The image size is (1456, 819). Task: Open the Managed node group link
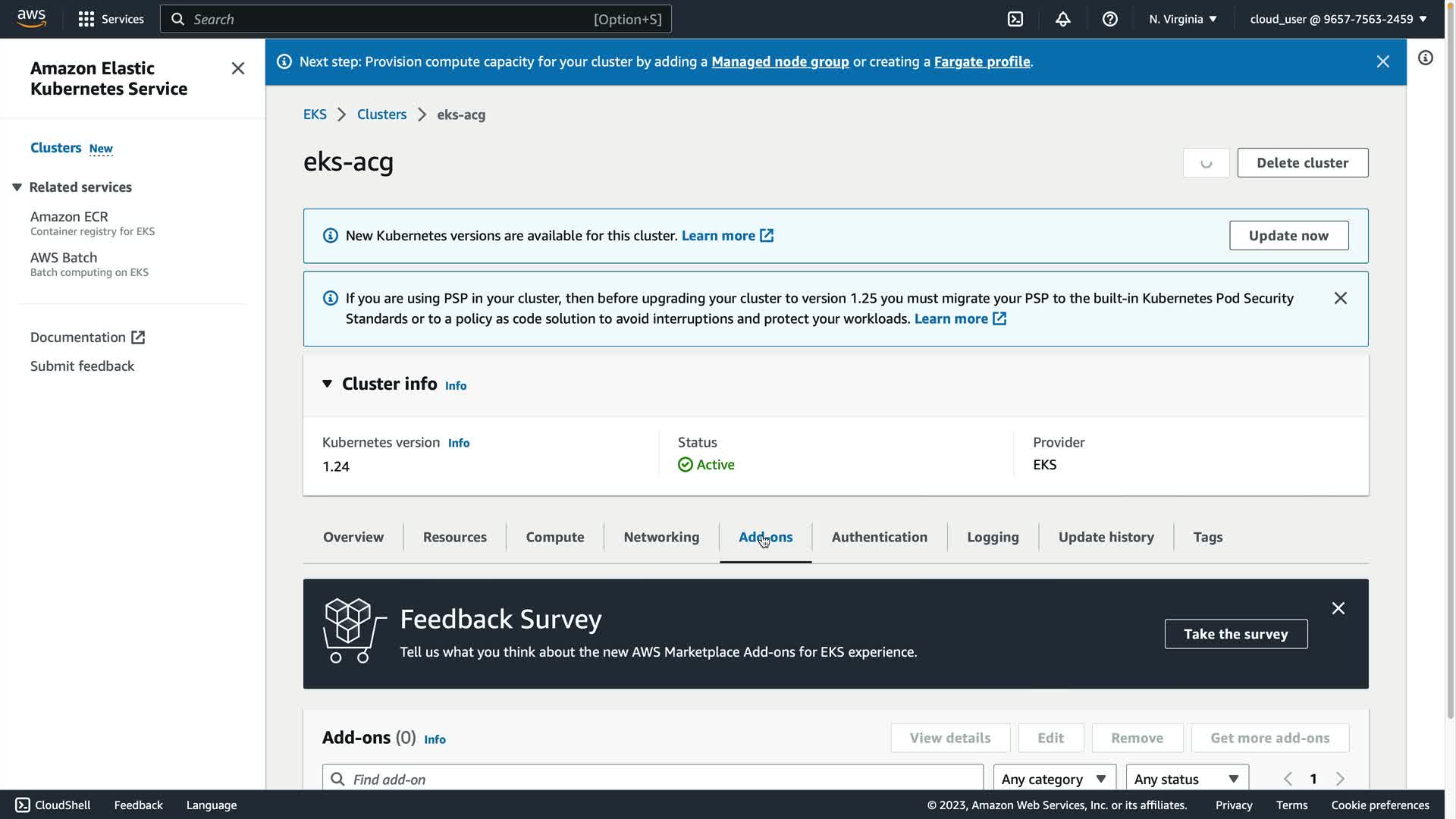(780, 62)
